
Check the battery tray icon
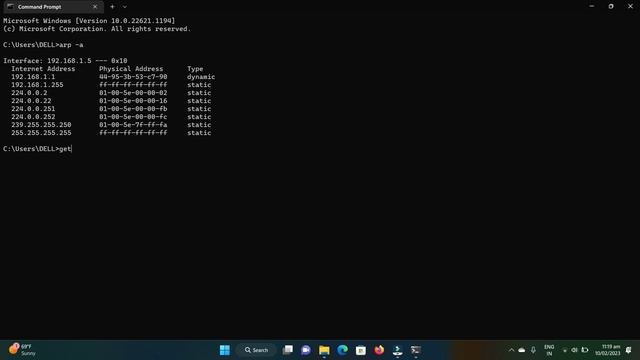[585, 350]
